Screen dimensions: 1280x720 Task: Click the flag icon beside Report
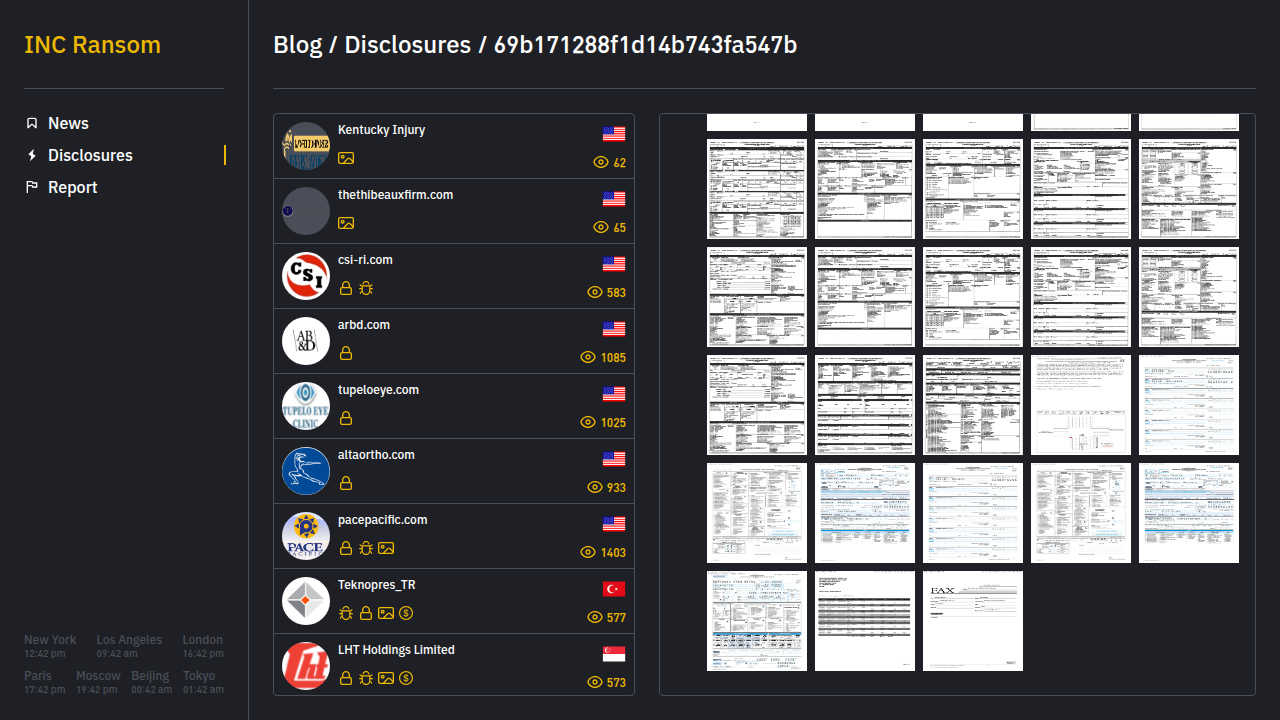[x=32, y=187]
